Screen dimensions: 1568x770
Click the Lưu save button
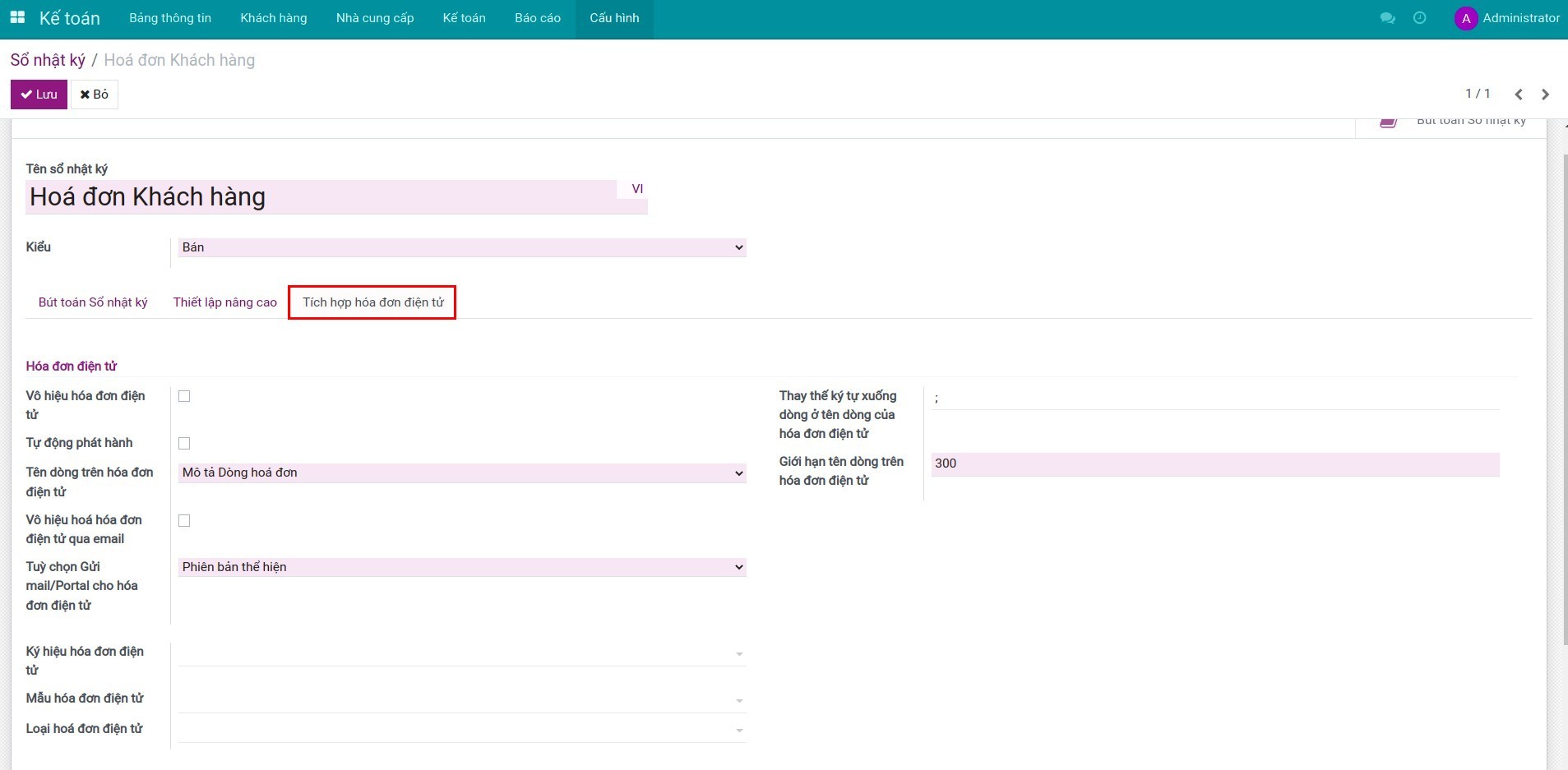39,95
